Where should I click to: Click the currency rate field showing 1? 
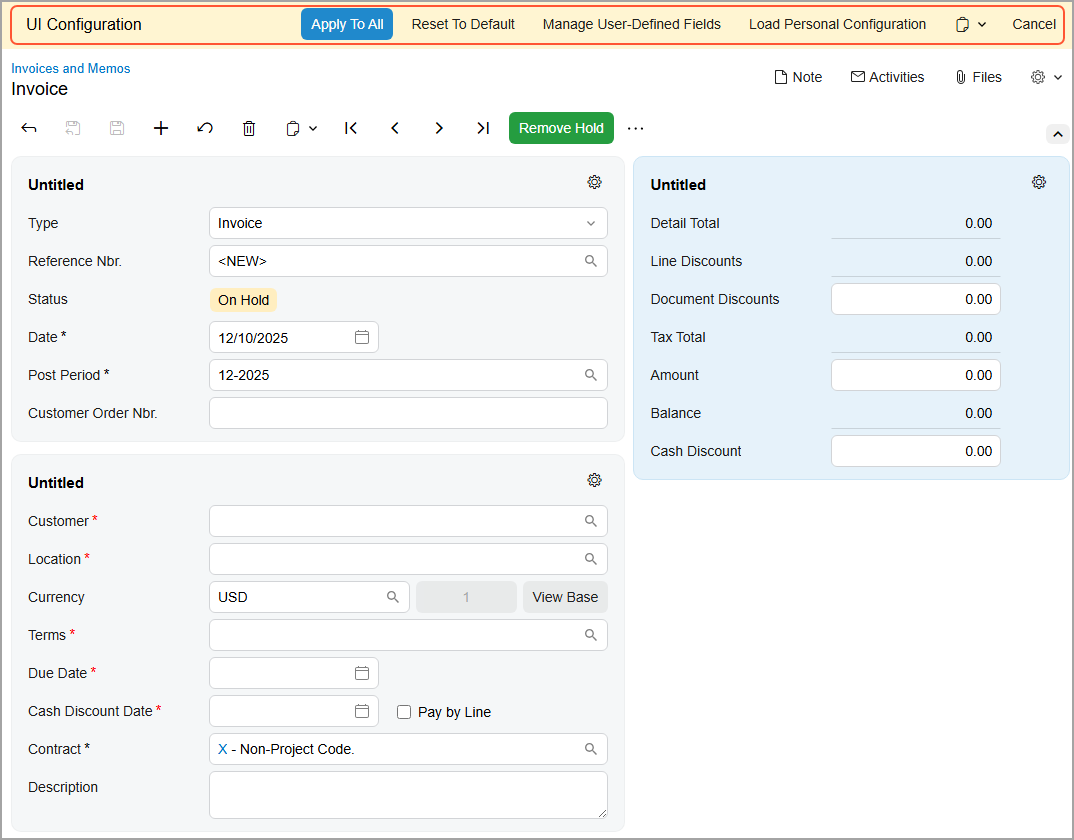click(466, 597)
